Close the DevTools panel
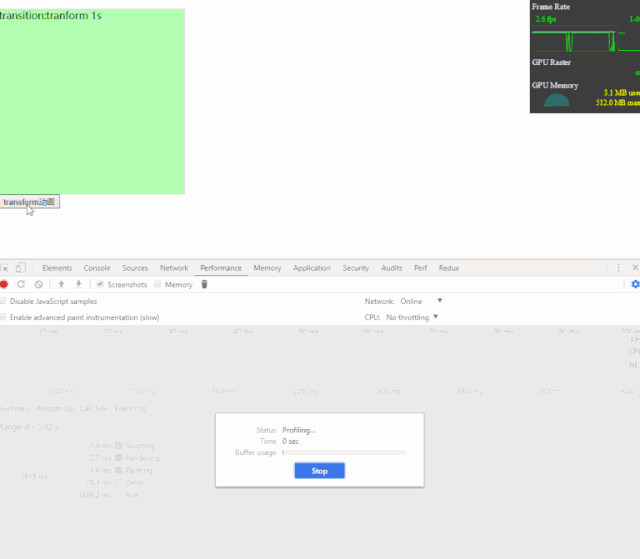This screenshot has height=559, width=640. click(635, 268)
